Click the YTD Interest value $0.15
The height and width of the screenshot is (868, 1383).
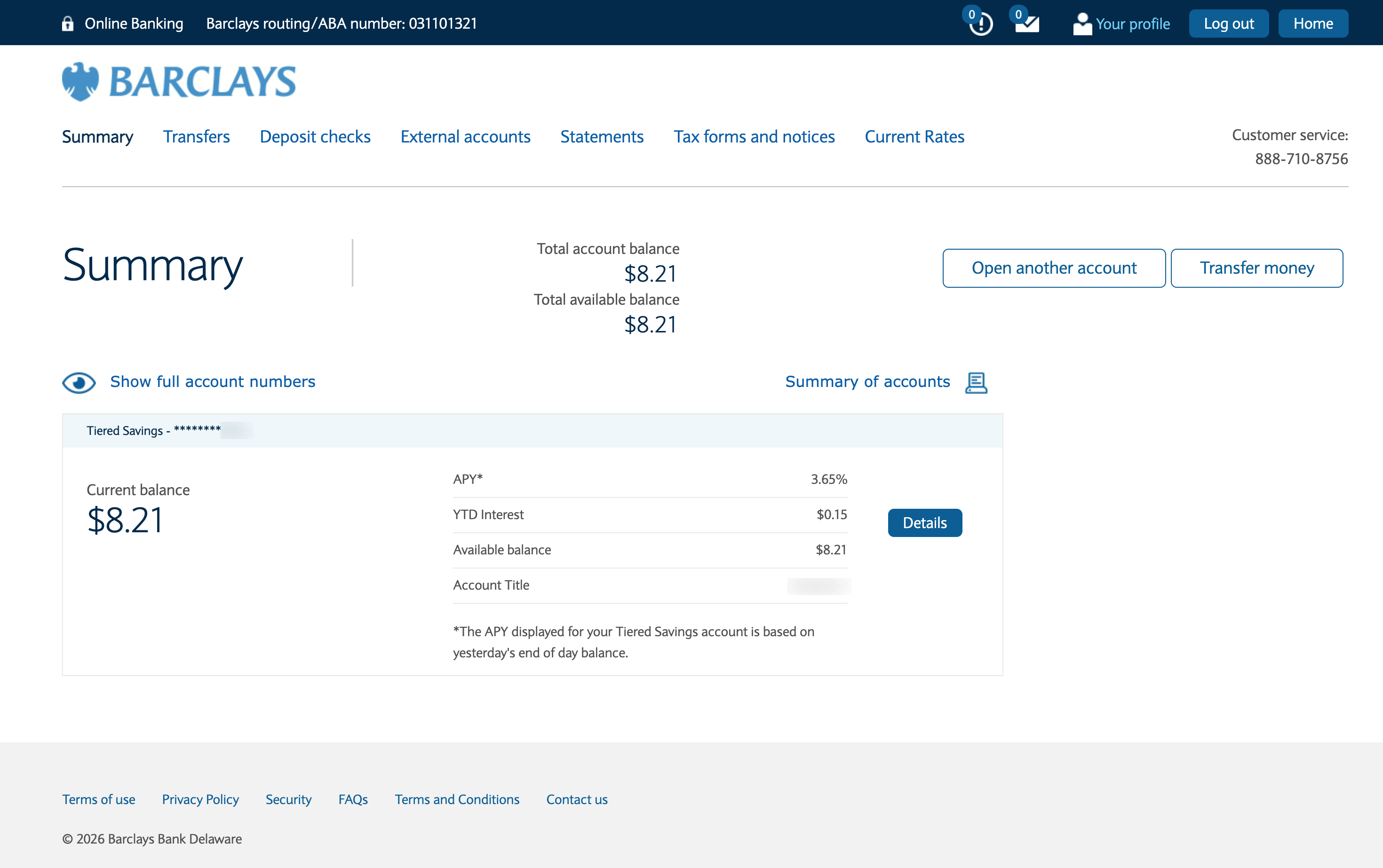tap(832, 515)
